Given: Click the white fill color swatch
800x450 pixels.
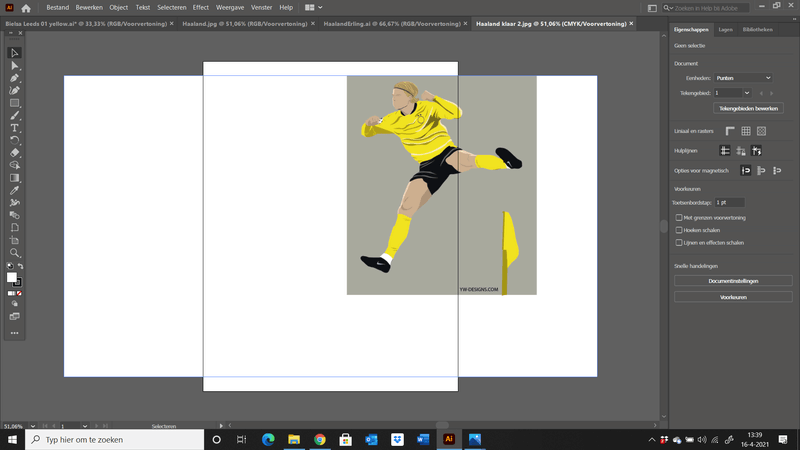Looking at the screenshot, I should coord(11,277).
